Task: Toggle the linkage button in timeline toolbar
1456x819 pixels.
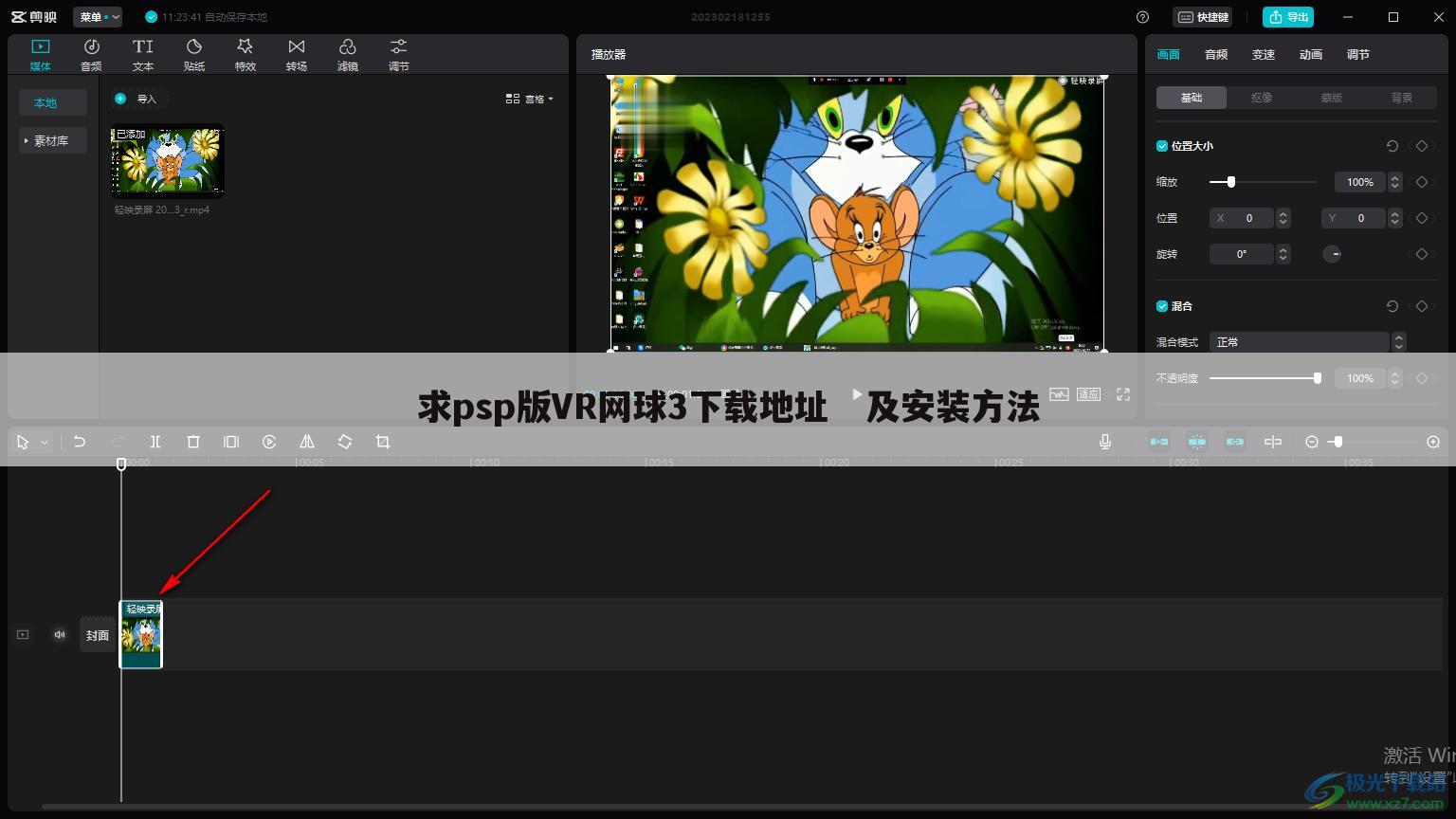Action: coord(1235,442)
